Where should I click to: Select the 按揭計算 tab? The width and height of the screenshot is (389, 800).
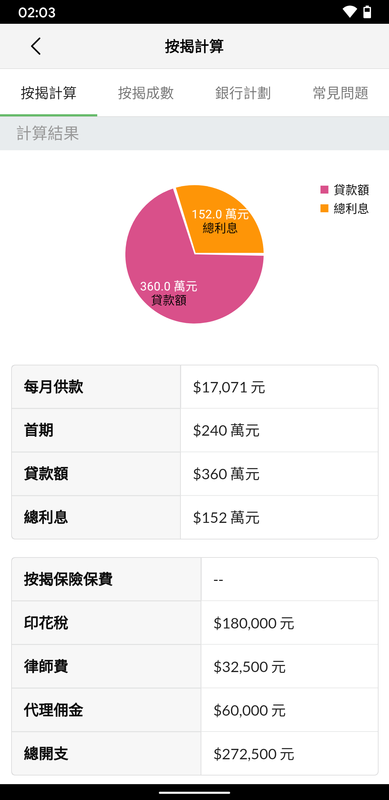[48, 93]
